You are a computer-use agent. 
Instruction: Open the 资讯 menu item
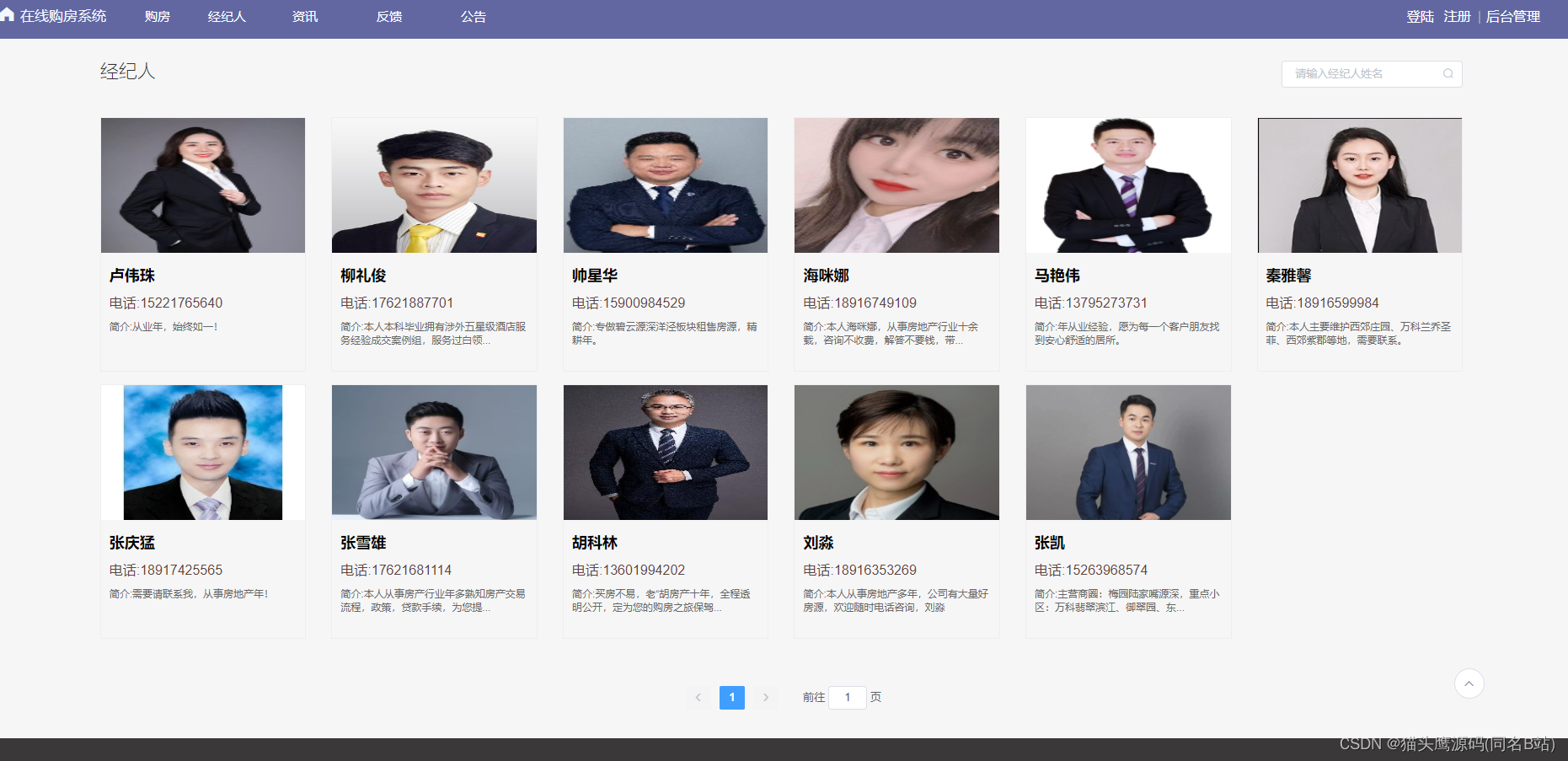[305, 17]
